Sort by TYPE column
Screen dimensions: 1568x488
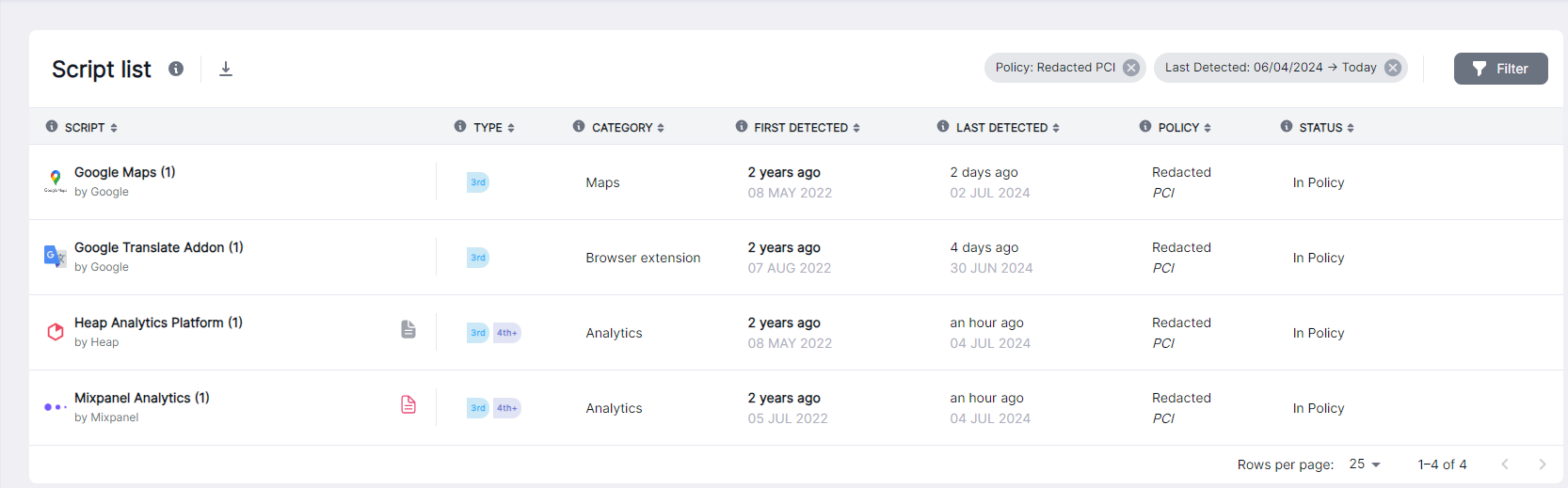(511, 128)
